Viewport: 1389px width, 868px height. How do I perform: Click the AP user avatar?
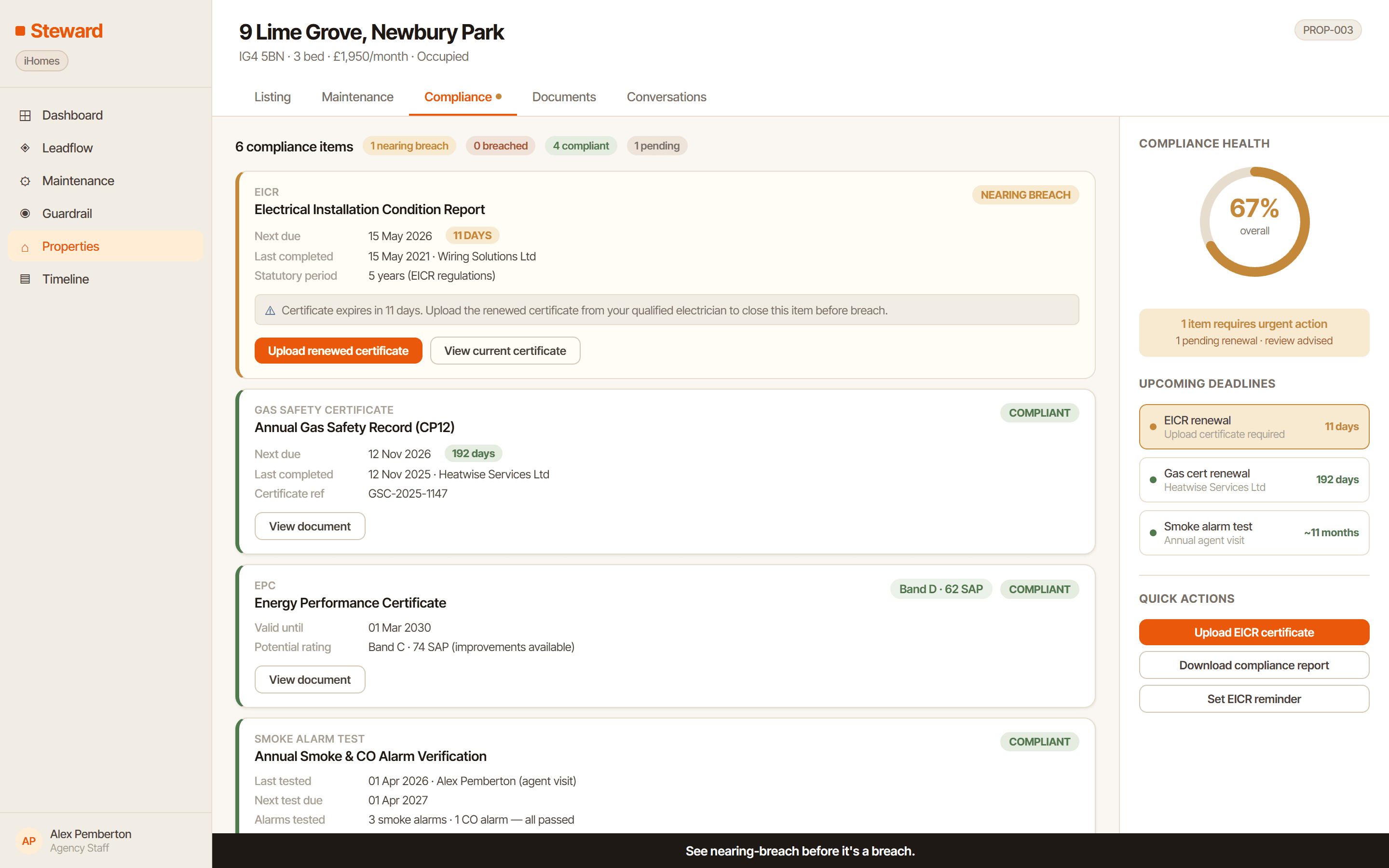[29, 841]
